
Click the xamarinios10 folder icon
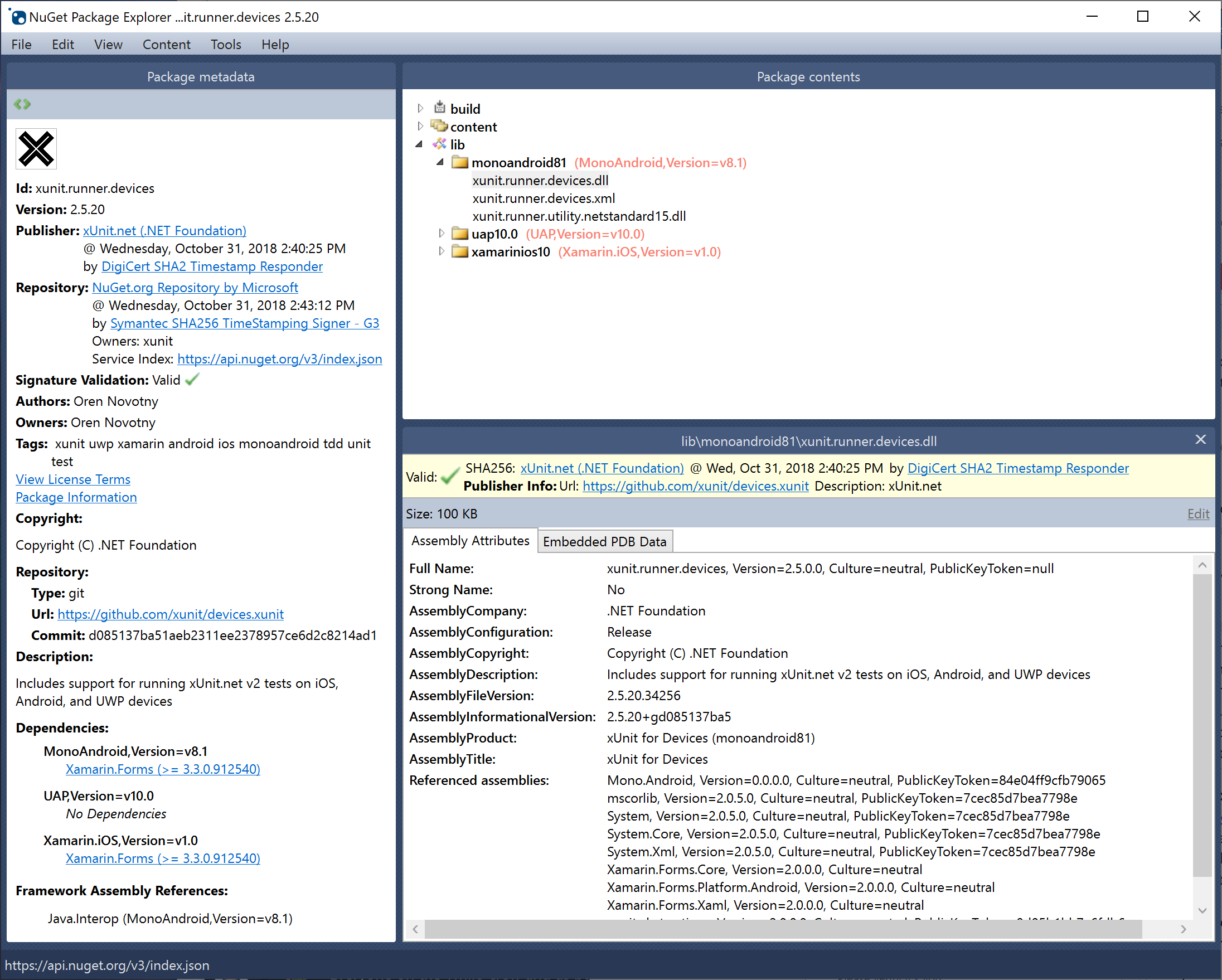[x=460, y=251]
